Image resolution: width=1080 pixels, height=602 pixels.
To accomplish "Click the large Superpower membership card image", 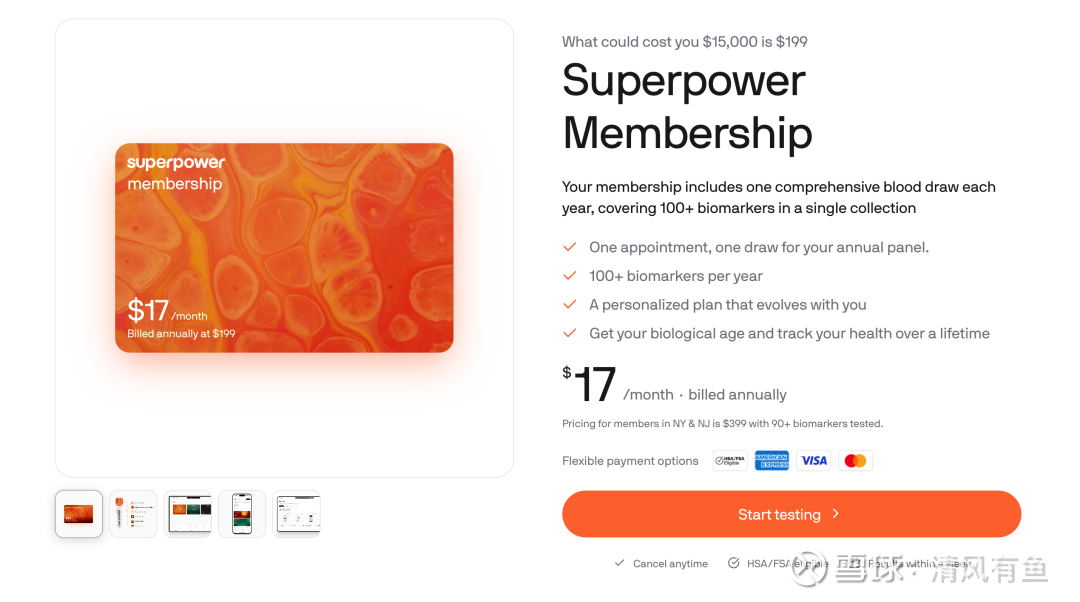I will tap(284, 248).
